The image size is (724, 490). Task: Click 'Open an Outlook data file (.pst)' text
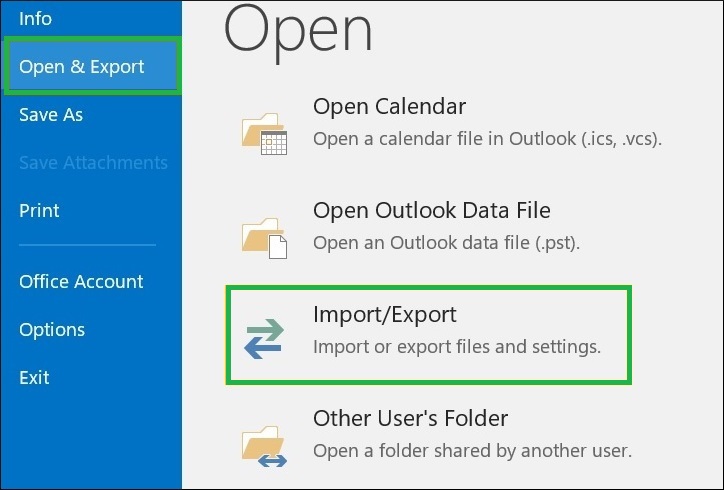point(446,242)
